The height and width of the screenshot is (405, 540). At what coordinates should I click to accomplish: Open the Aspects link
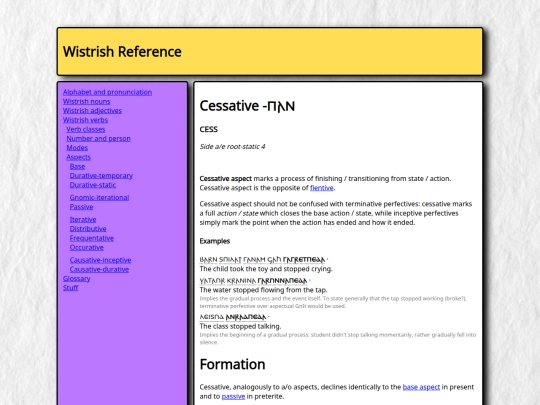[79, 157]
